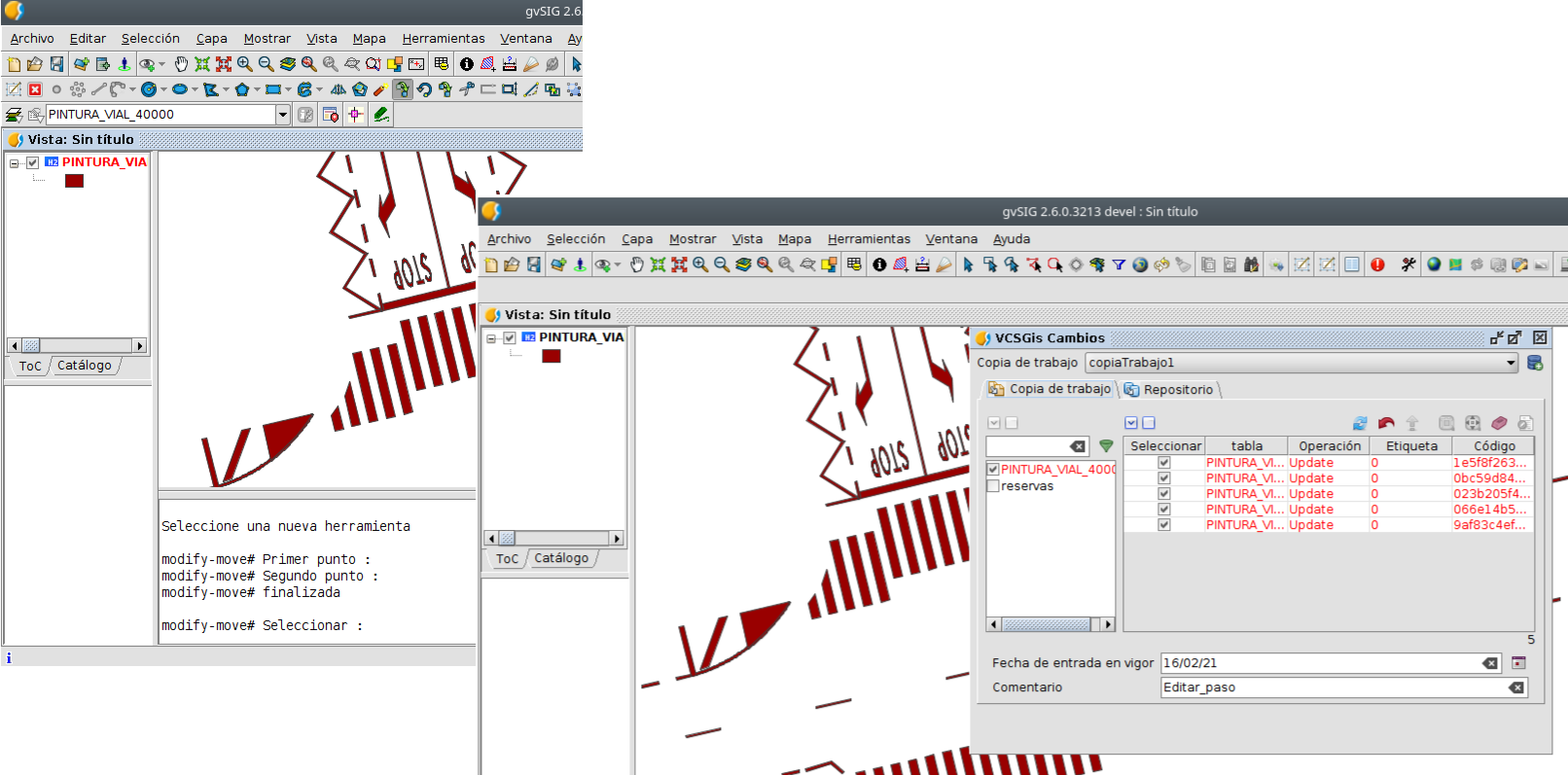Sort by the Código column header

pos(1494,446)
